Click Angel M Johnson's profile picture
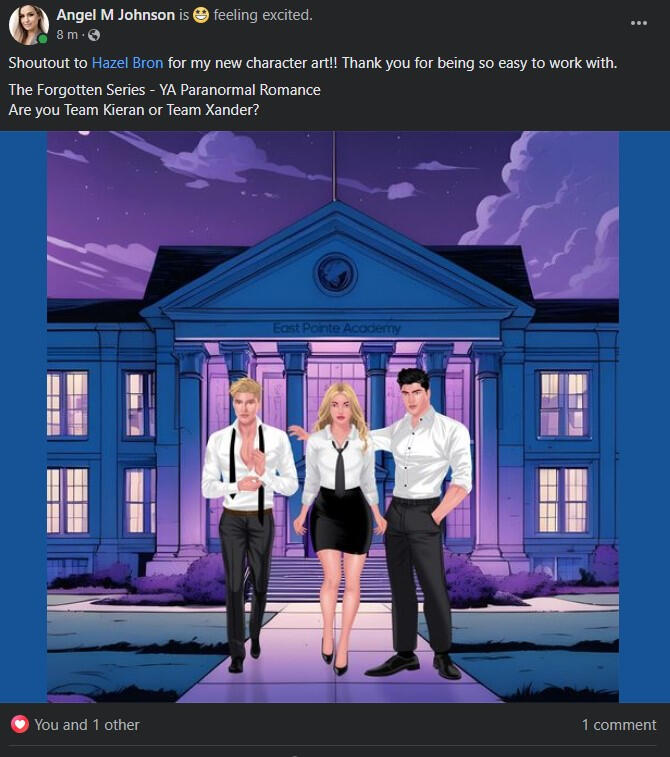670x757 pixels. (x=29, y=25)
